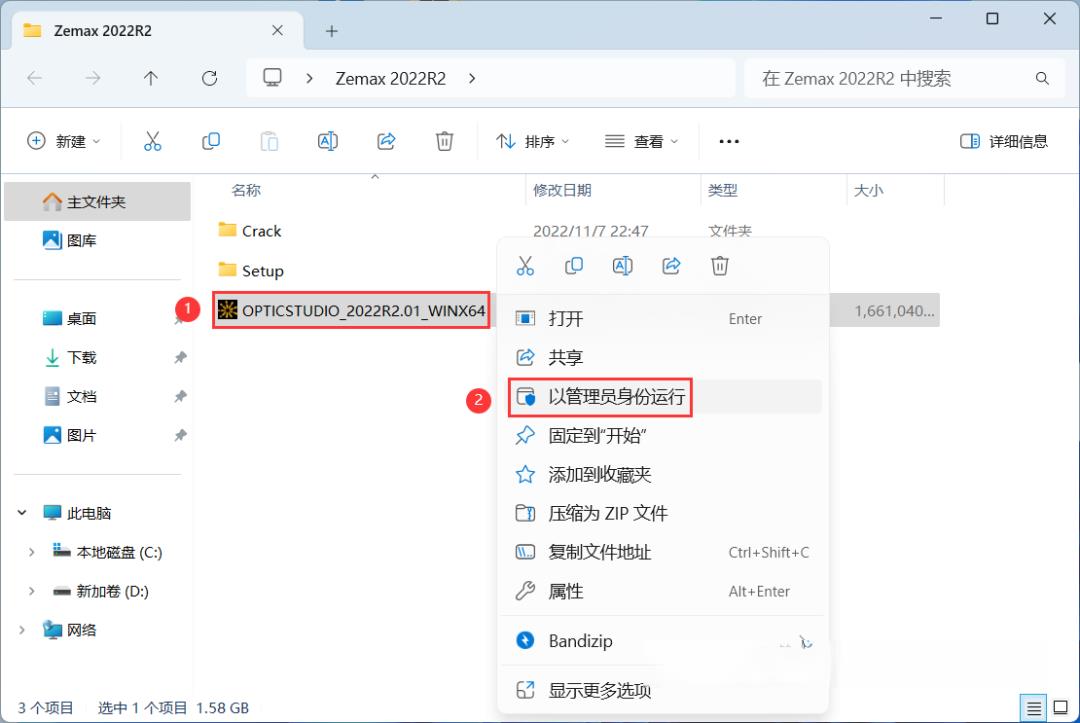Choose 压缩为 ZIP 文件 from the context menu

pos(665,513)
